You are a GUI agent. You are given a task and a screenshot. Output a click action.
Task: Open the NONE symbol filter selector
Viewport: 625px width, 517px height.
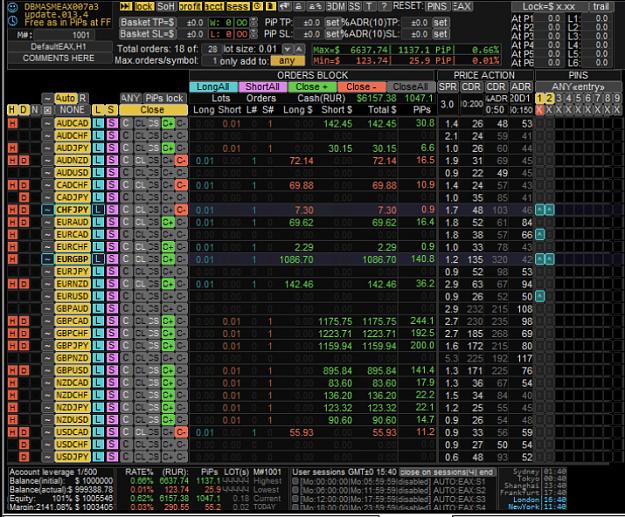[x=72, y=110]
